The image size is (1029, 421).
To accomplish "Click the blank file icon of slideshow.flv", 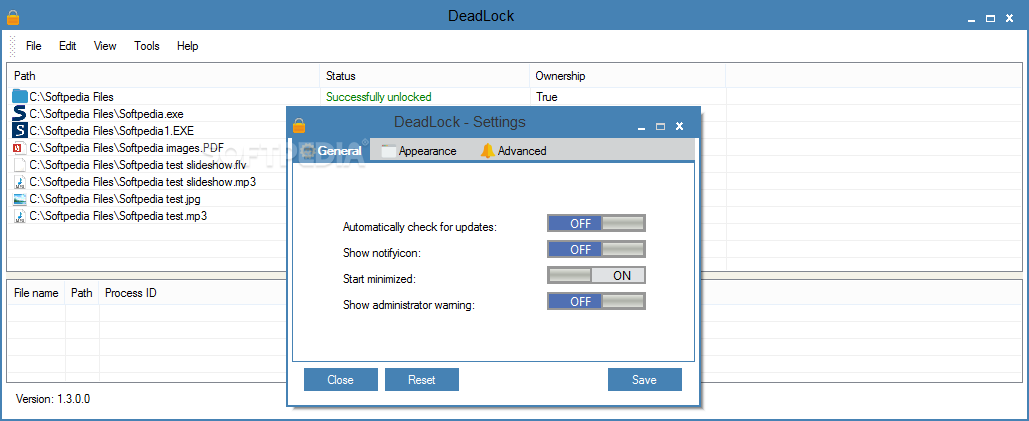I will click(x=20, y=165).
